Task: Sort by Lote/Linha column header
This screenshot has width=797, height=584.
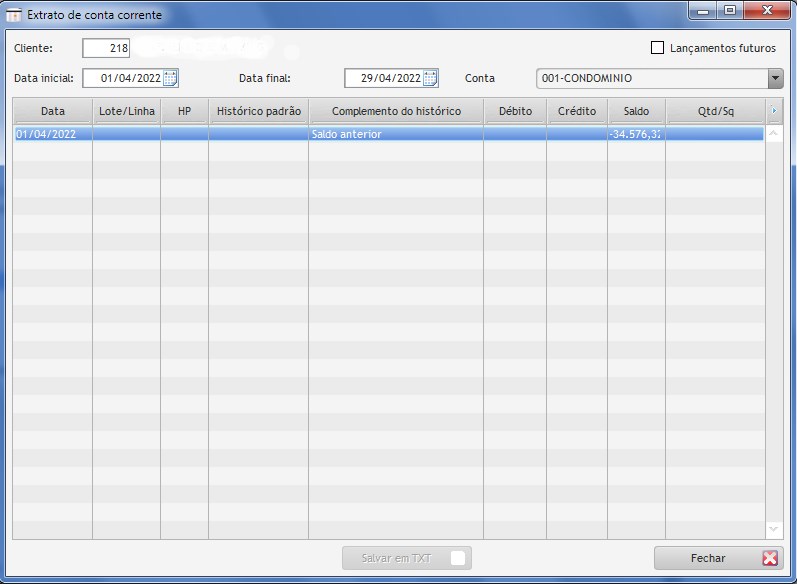Action: pyautogui.click(x=127, y=111)
